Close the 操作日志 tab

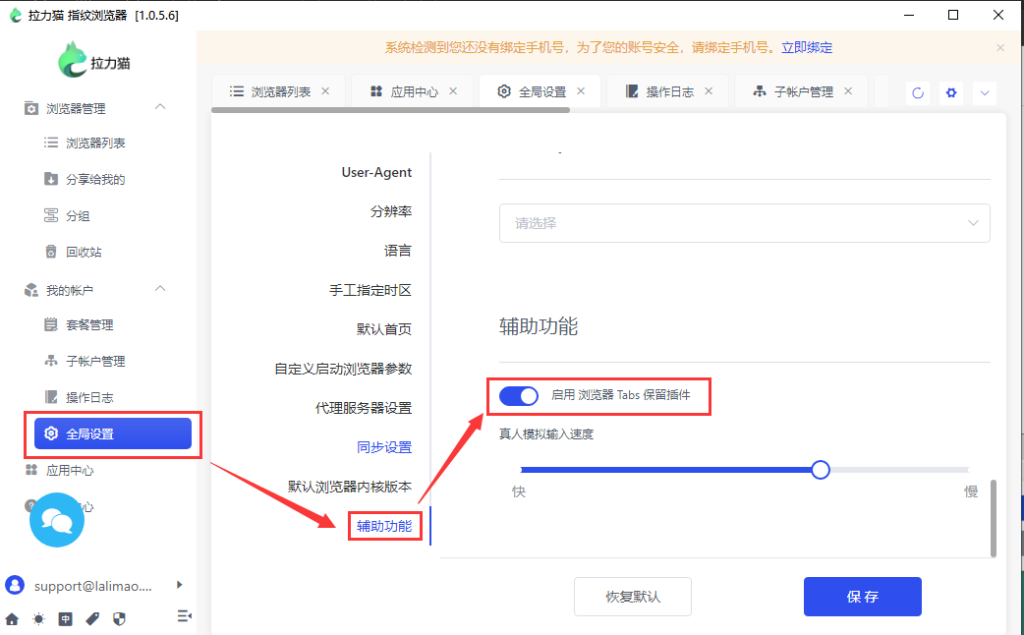(x=709, y=91)
